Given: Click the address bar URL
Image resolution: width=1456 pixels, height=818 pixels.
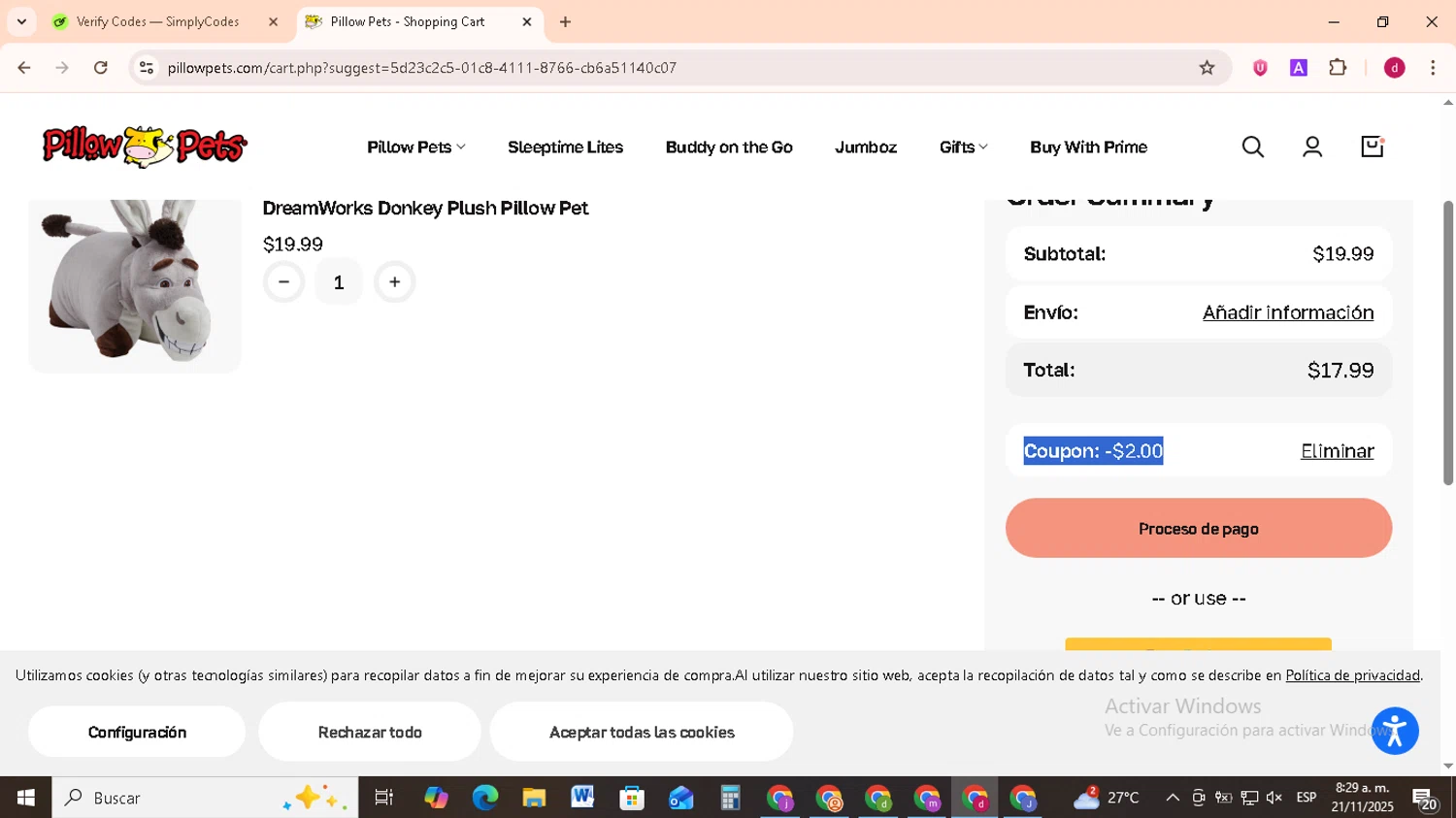Looking at the screenshot, I should click(422, 68).
